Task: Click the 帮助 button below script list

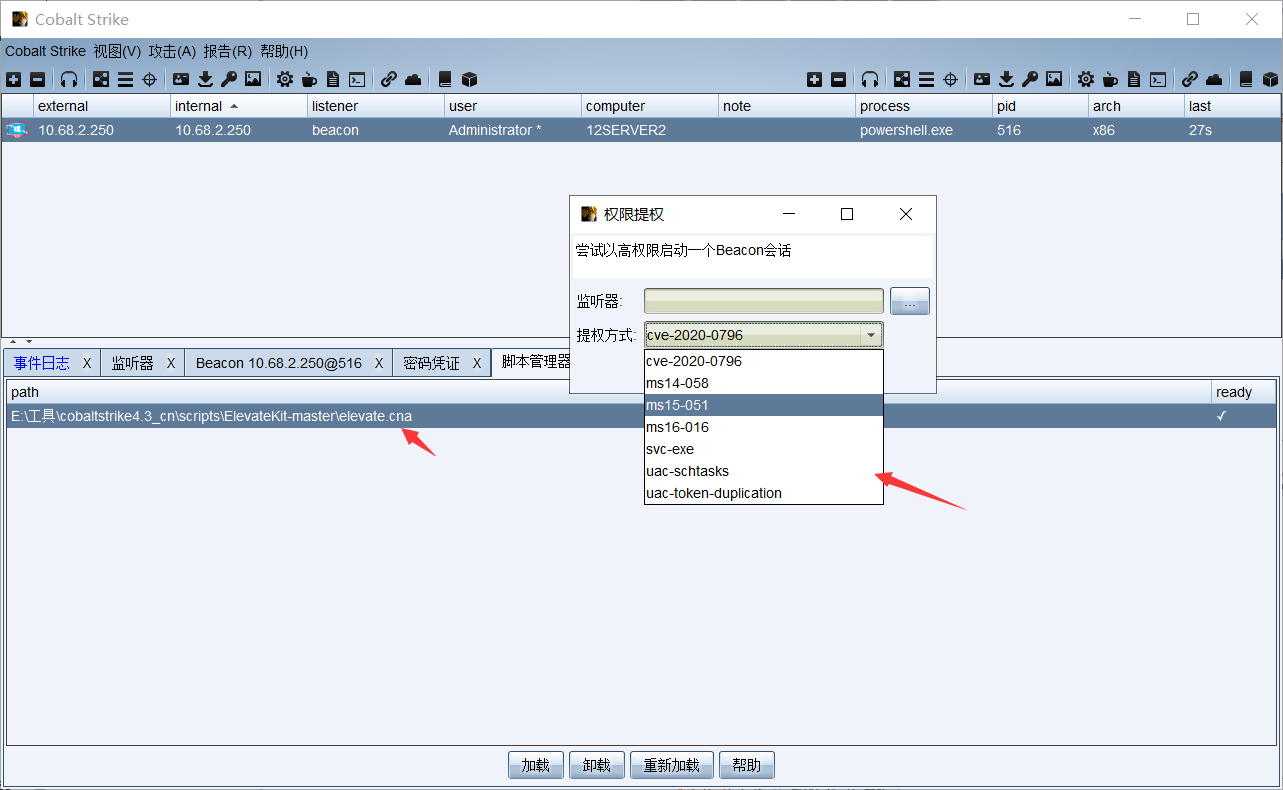Action: [x=747, y=765]
